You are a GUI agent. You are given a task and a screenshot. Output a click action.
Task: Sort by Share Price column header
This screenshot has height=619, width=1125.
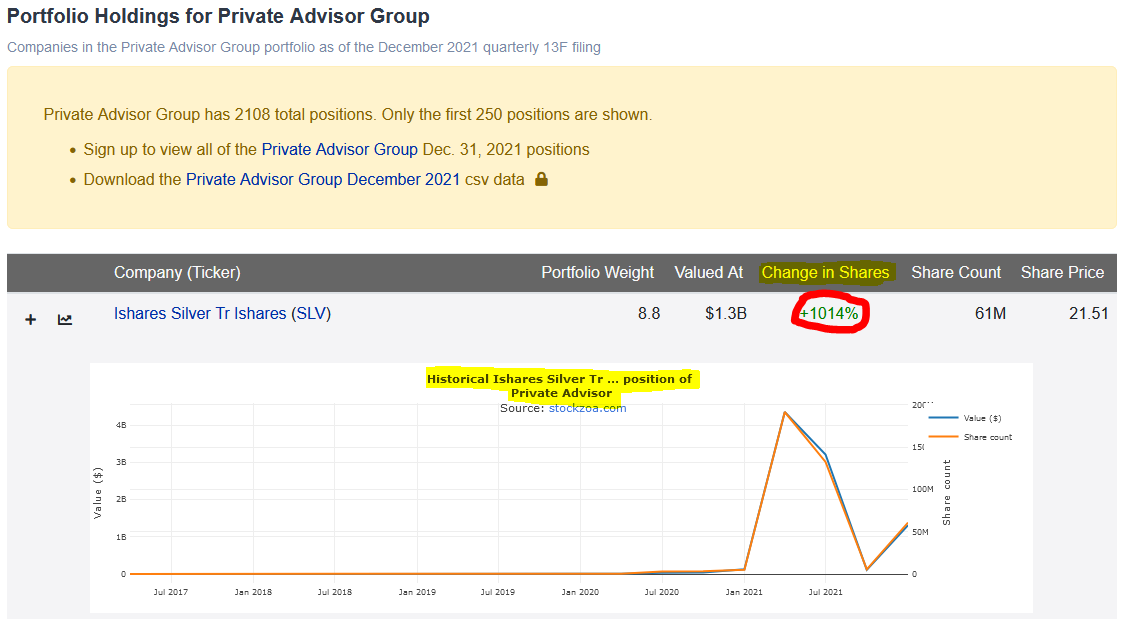click(1063, 273)
